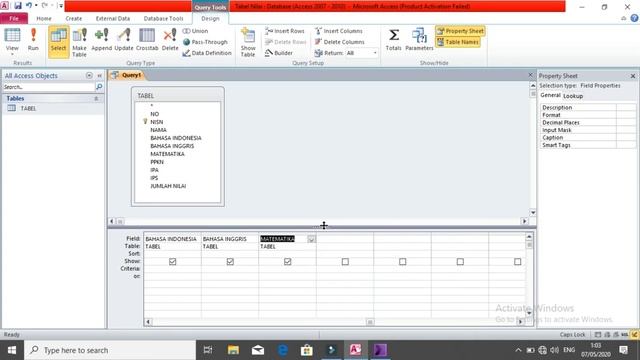
Task: Click the Data Definition query option
Action: [207, 53]
